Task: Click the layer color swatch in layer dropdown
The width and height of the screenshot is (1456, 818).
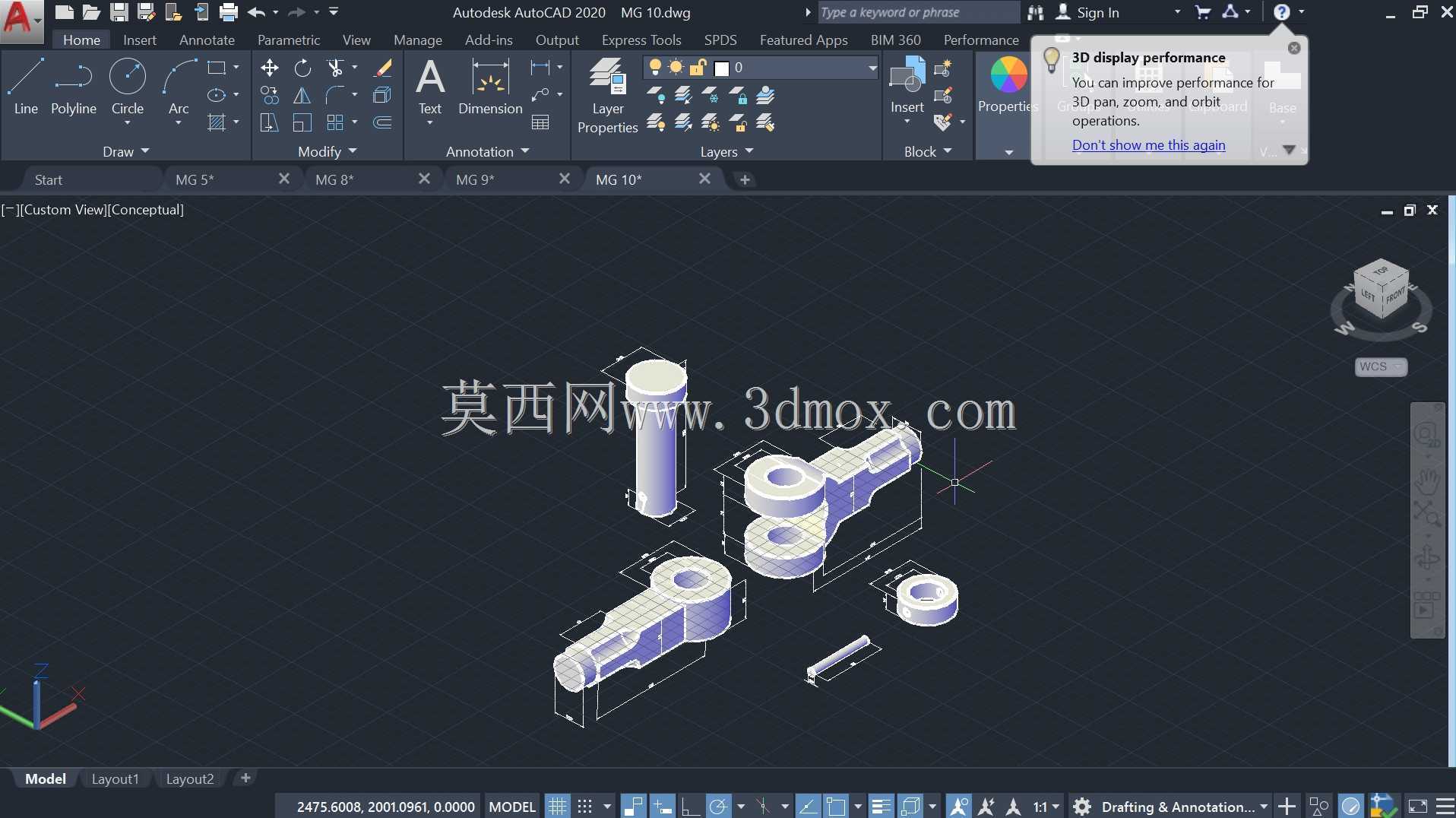Action: pyautogui.click(x=722, y=68)
